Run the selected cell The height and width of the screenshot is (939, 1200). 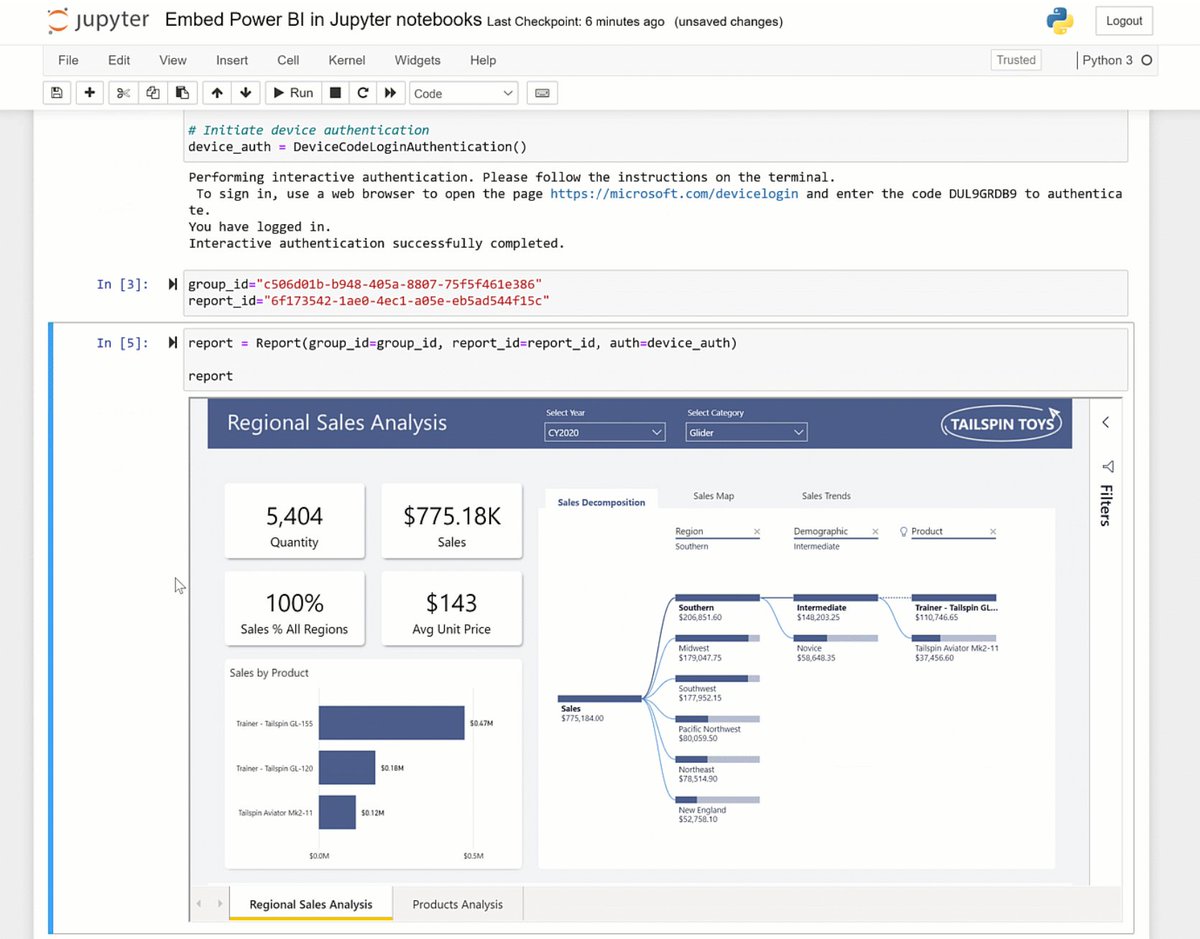click(x=292, y=93)
